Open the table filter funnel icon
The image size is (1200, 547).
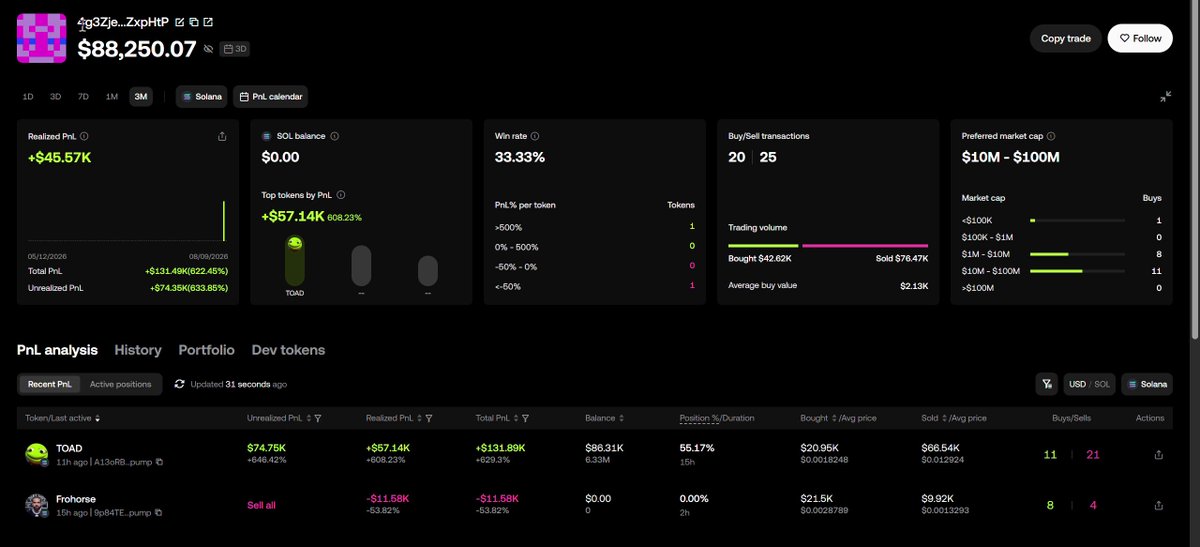[x=1046, y=384]
